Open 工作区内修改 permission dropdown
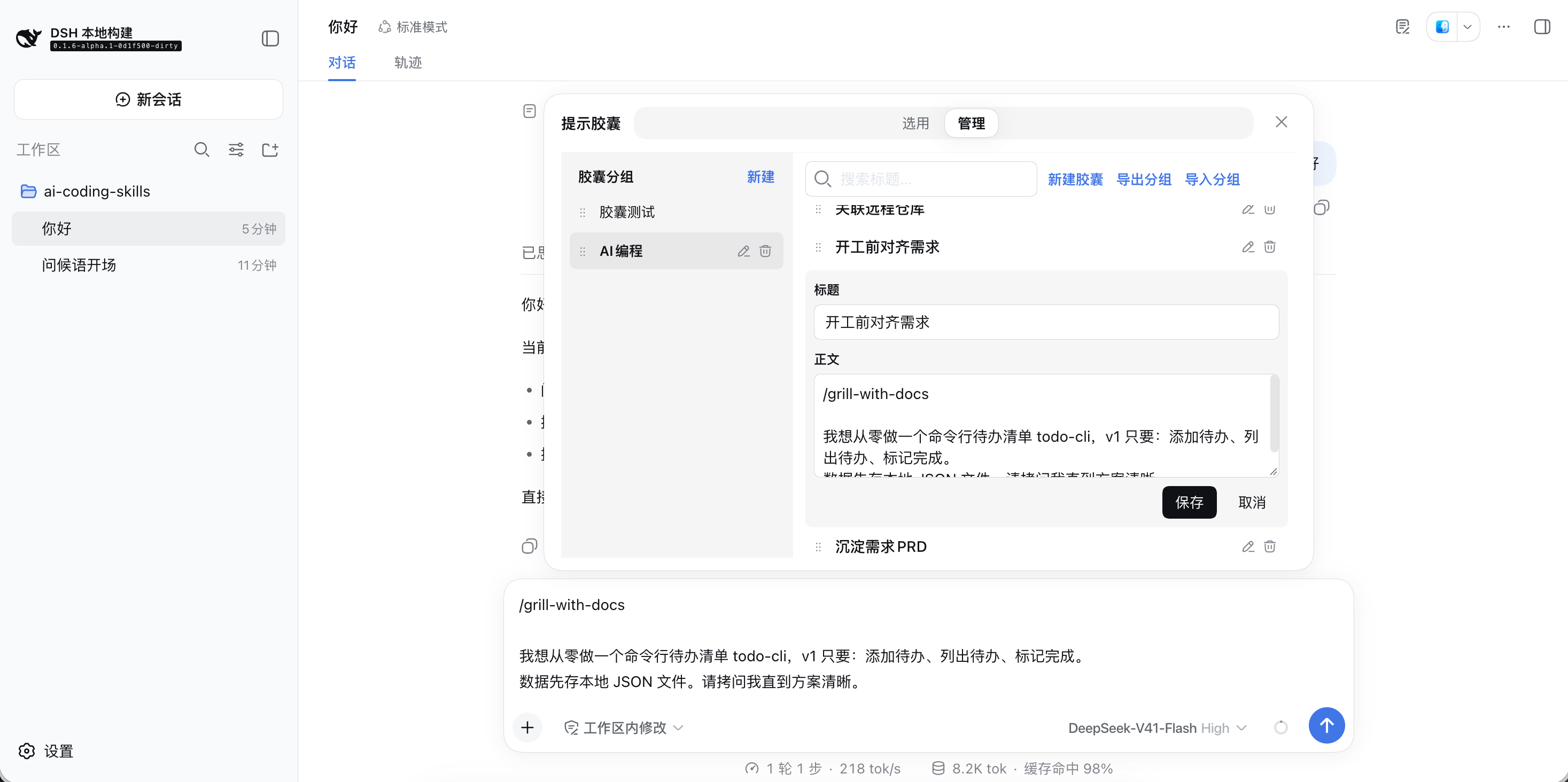 624,728
